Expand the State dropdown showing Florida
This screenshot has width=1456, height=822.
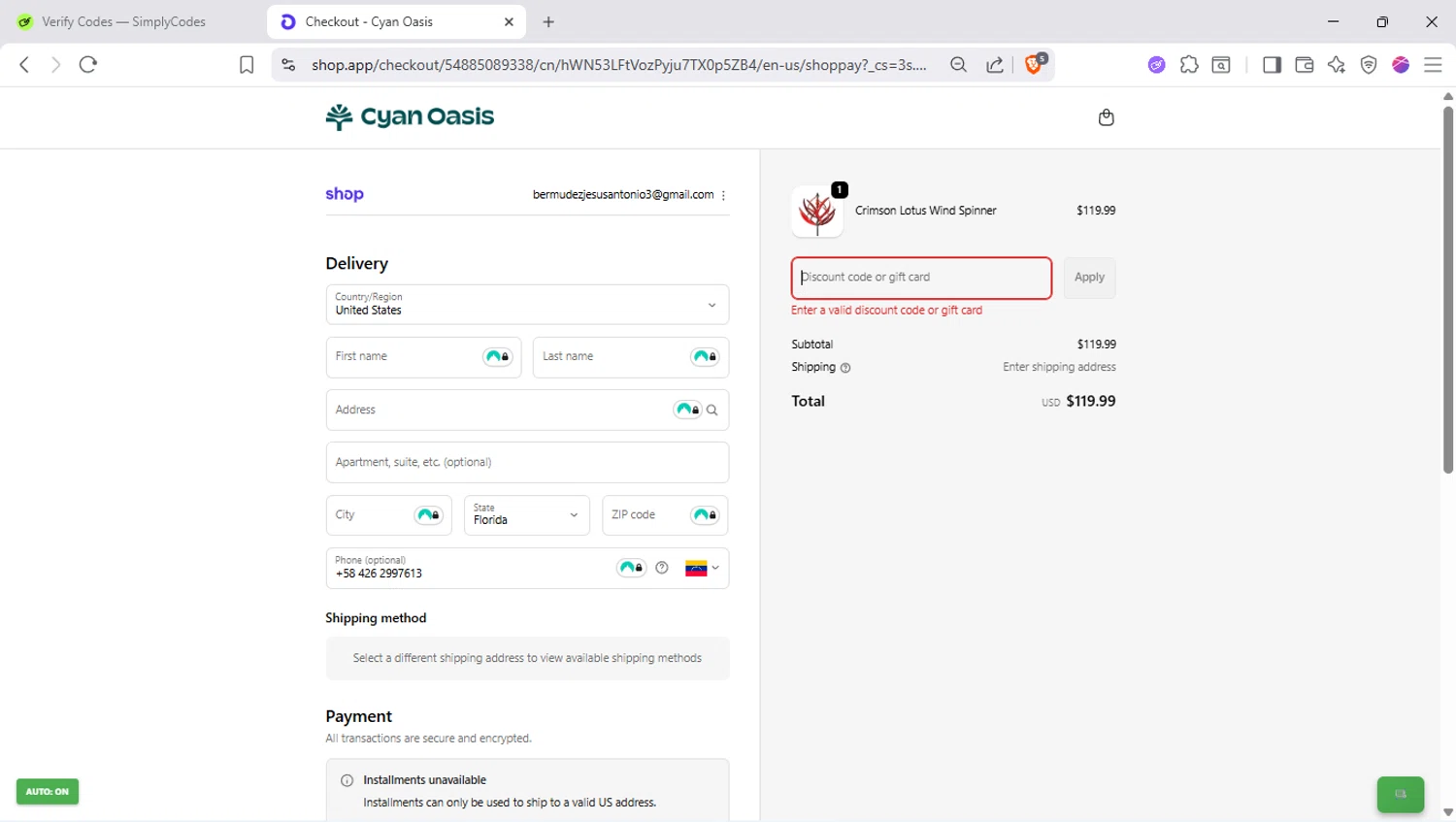click(x=526, y=515)
